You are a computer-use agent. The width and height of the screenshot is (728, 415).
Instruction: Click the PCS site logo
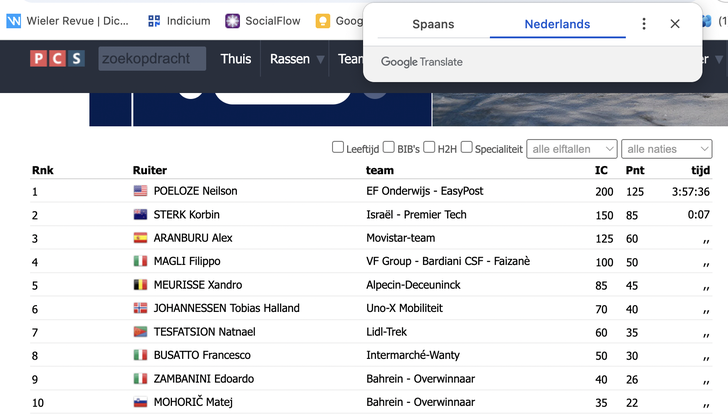point(56,59)
